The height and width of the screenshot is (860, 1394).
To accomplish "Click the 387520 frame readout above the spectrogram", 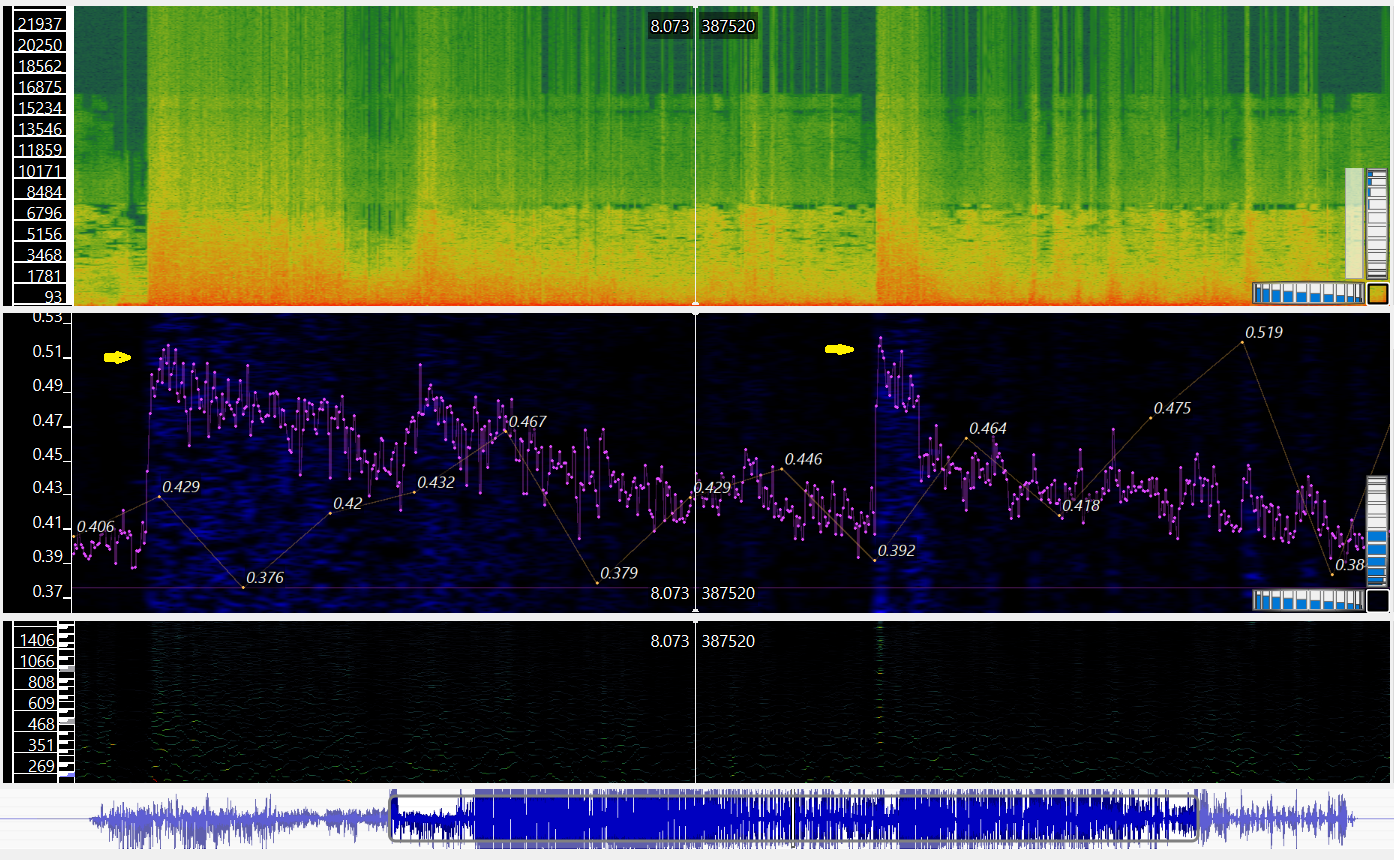I will point(729,26).
